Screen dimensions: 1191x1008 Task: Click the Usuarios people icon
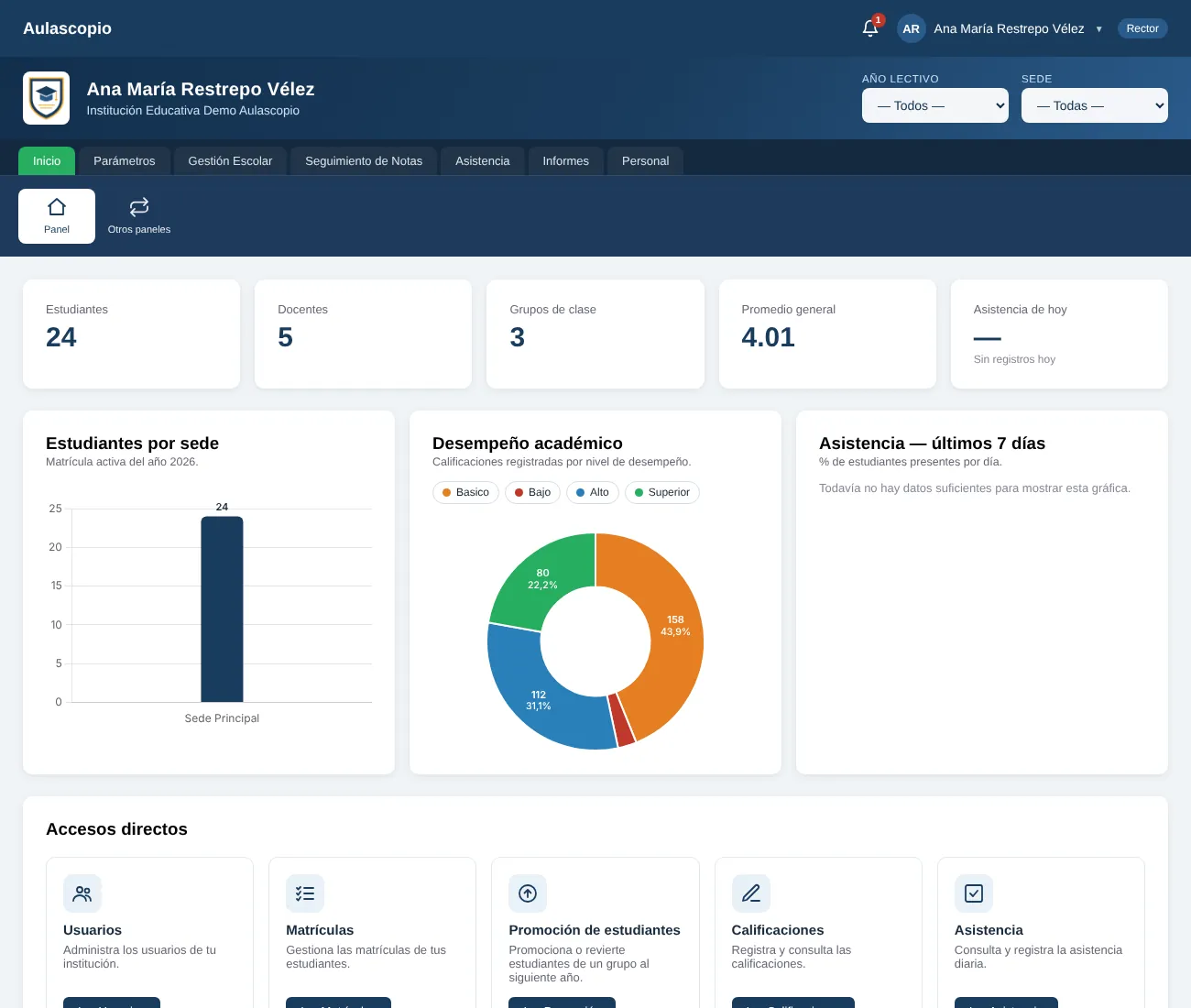pos(82,893)
